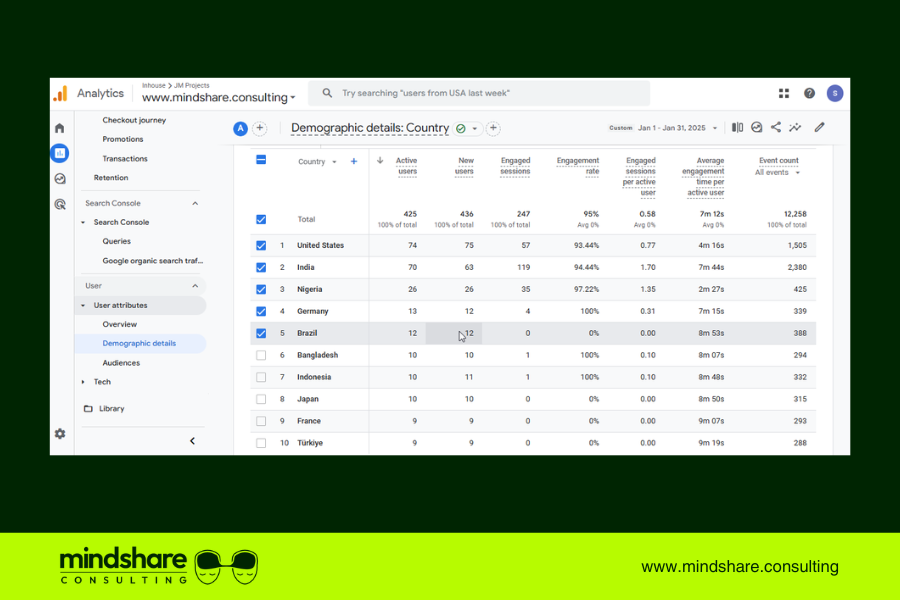Open the All events dropdown

(x=777, y=172)
